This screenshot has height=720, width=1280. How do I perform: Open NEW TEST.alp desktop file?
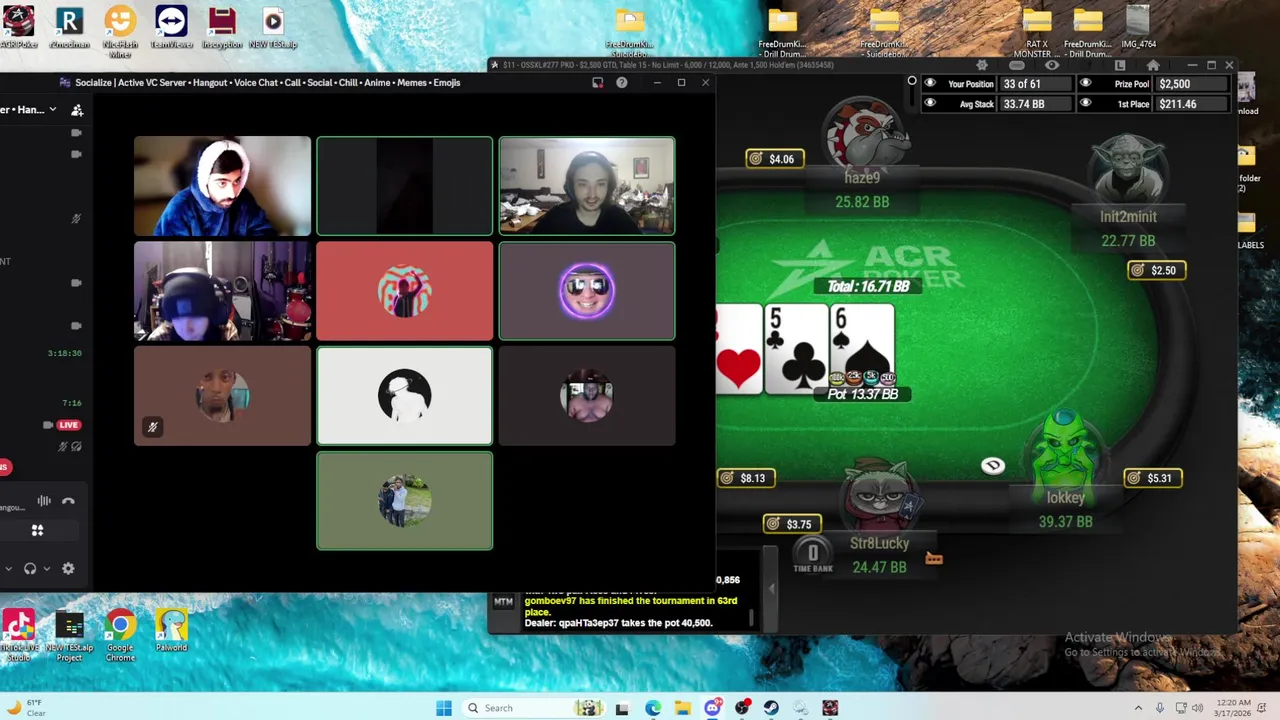click(x=273, y=27)
